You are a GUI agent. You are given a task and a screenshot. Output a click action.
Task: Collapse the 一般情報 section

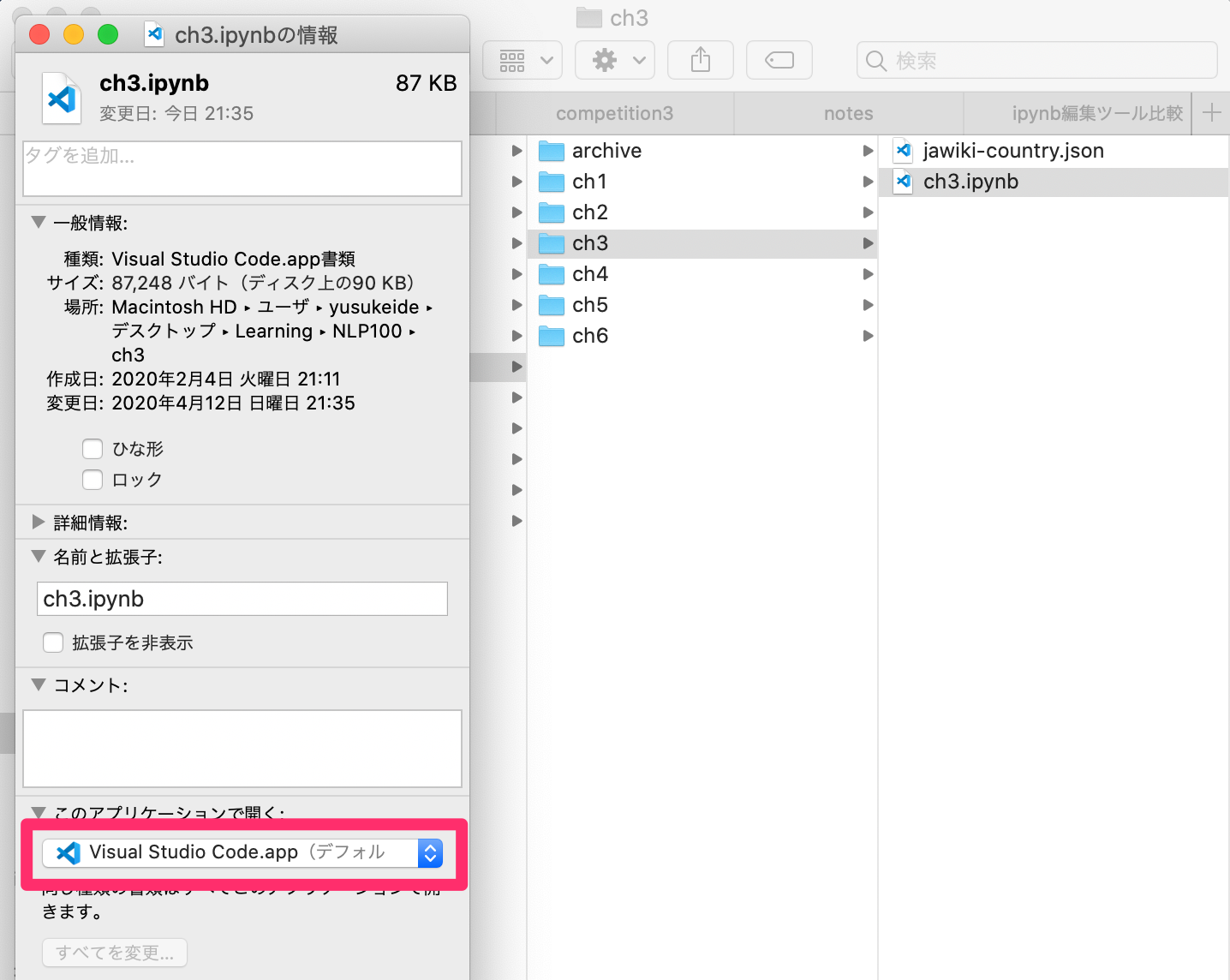pos(38,221)
